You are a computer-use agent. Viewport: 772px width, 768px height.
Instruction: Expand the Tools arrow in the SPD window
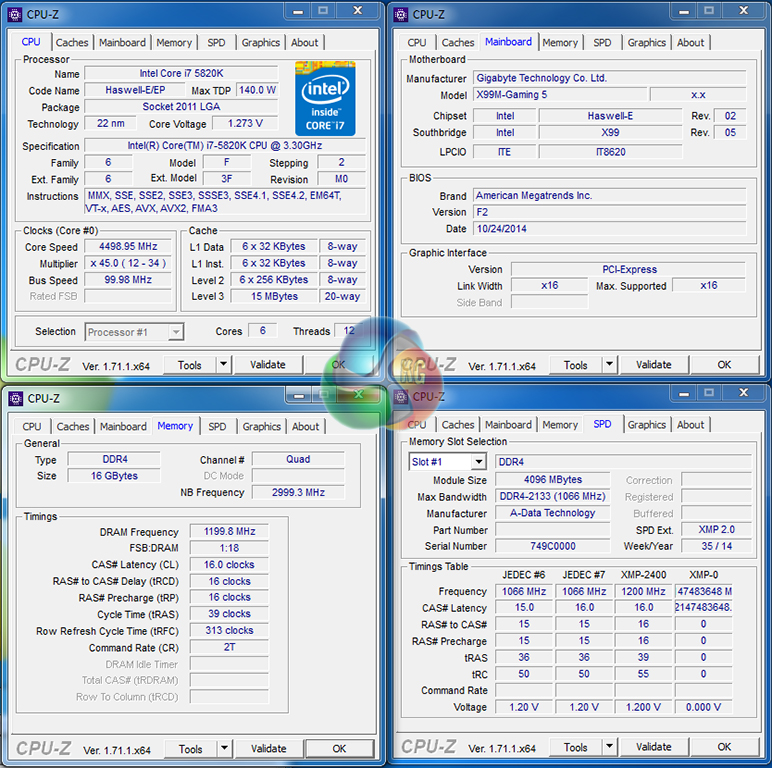pos(609,747)
